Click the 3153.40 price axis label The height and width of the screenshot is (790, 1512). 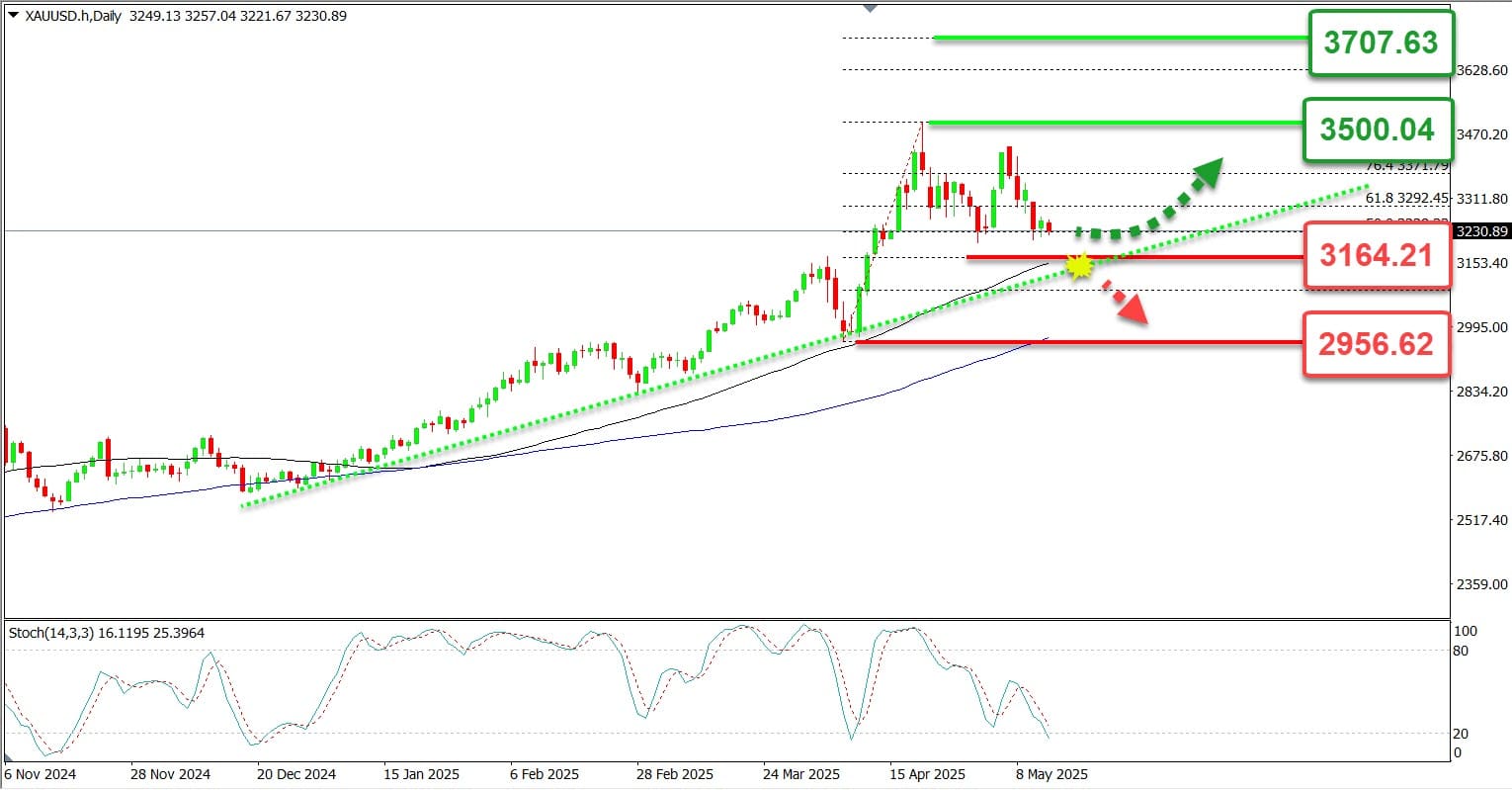coord(1482,263)
